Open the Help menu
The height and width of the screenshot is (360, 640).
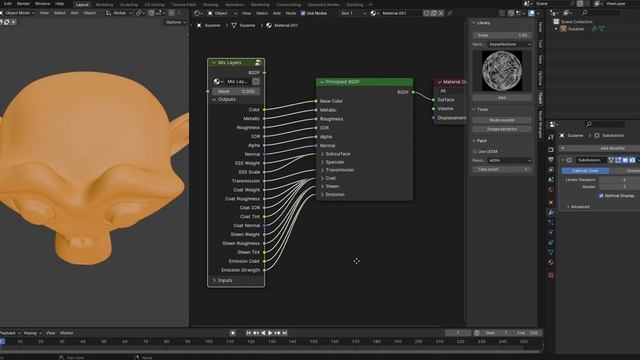coord(60,4)
